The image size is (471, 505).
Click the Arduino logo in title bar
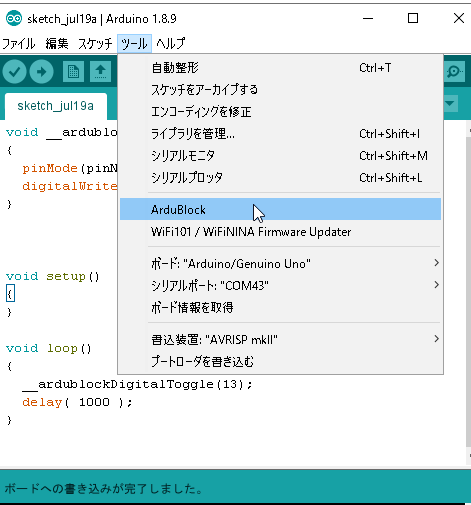(x=14, y=18)
